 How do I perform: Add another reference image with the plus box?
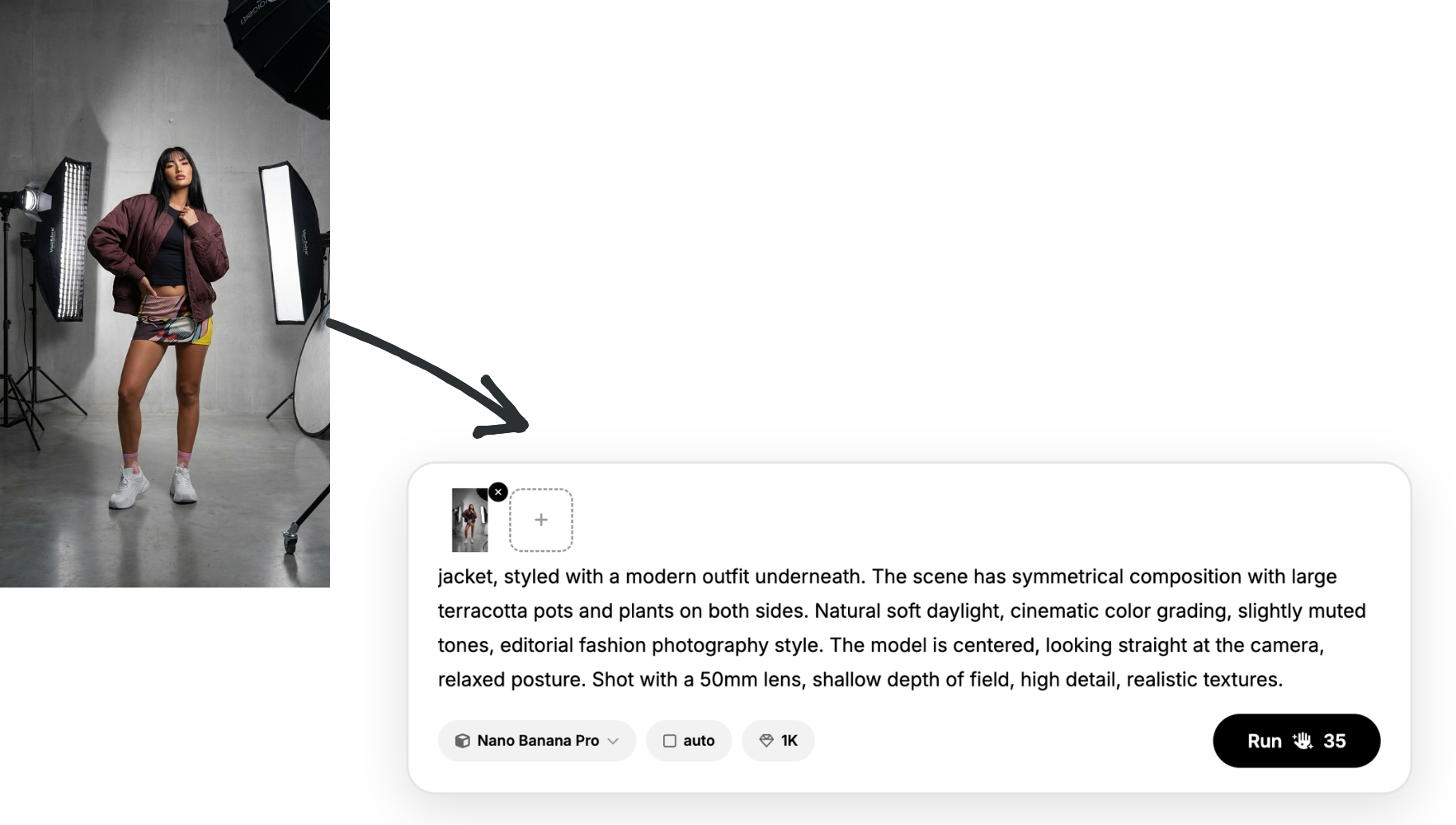(541, 520)
